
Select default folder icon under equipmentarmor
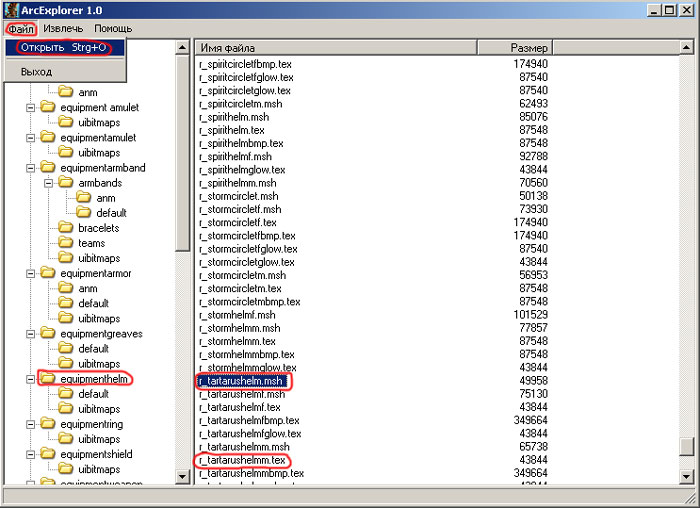(66, 303)
